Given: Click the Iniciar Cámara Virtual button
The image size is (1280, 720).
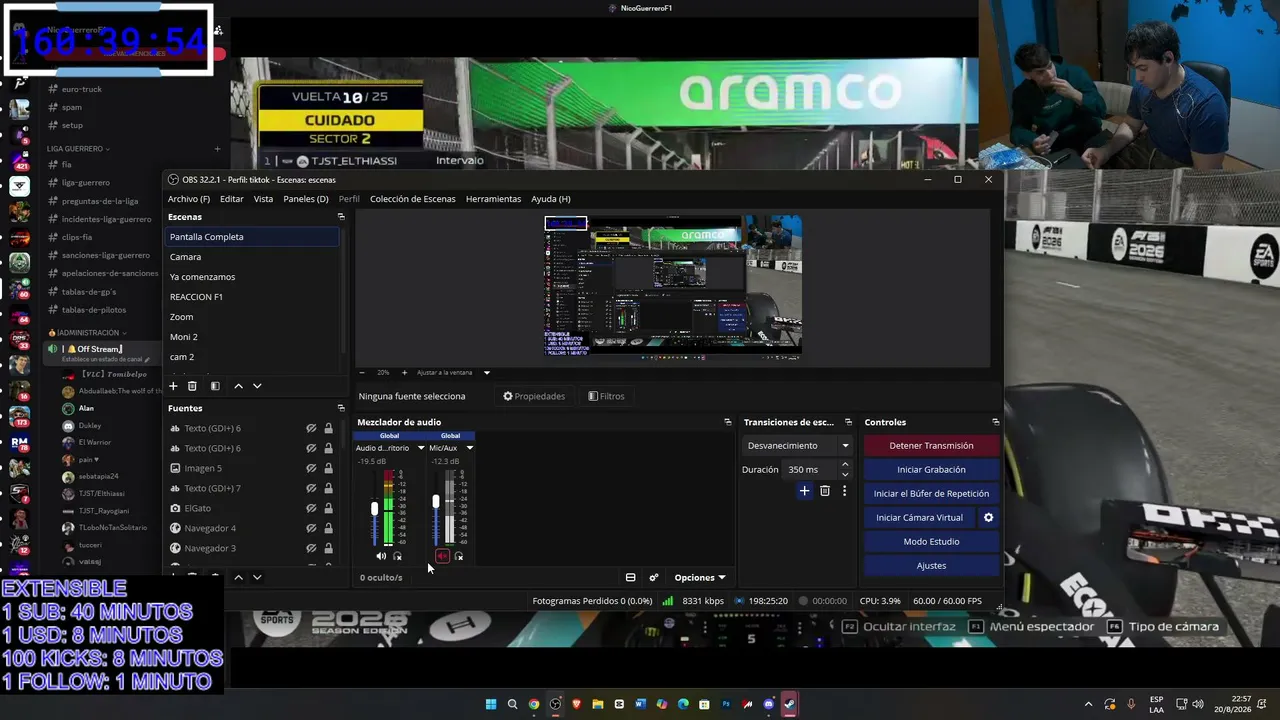Looking at the screenshot, I should pos(919,517).
